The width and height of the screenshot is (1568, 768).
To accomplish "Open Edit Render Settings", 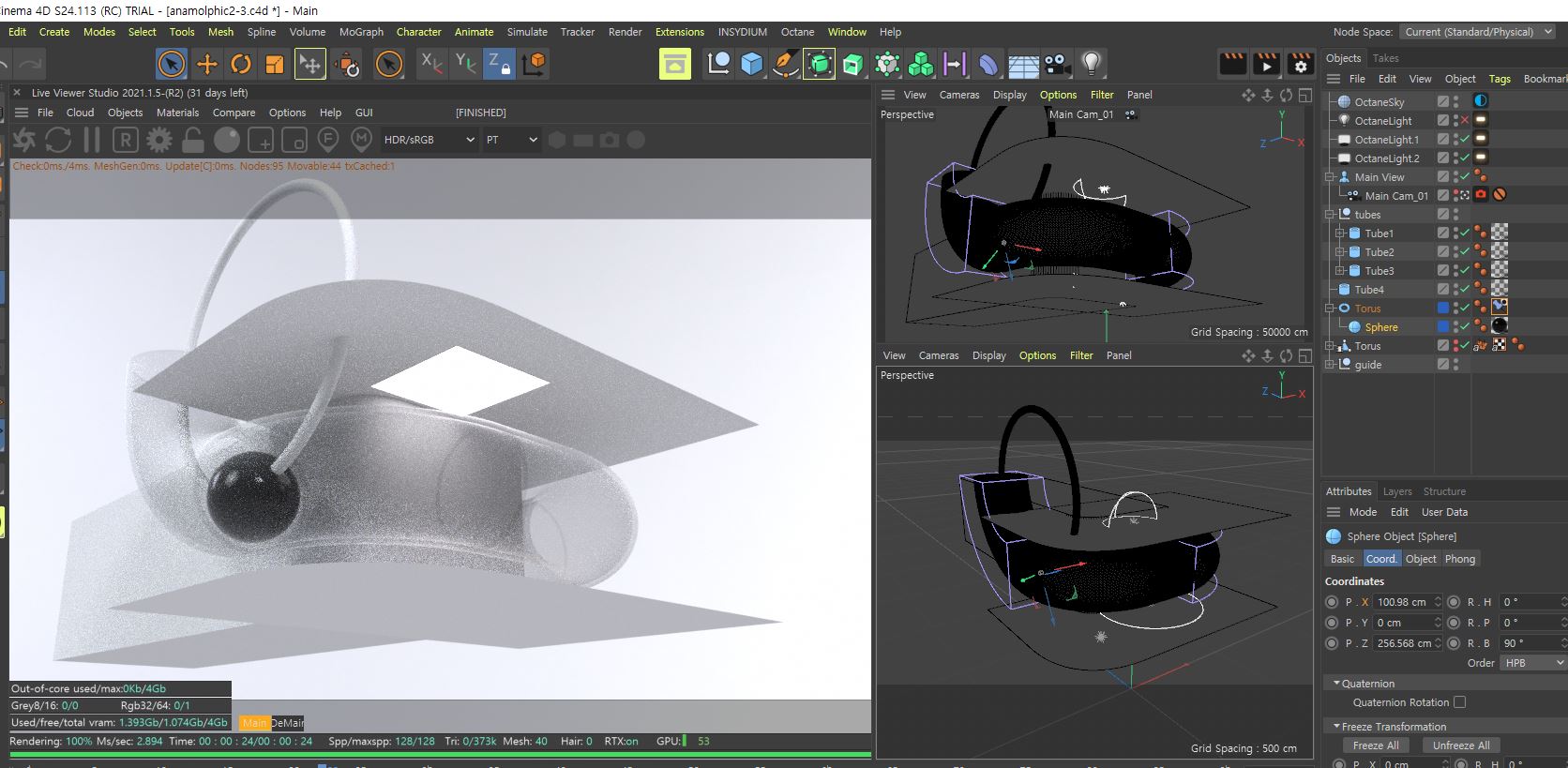I will coord(1300,64).
